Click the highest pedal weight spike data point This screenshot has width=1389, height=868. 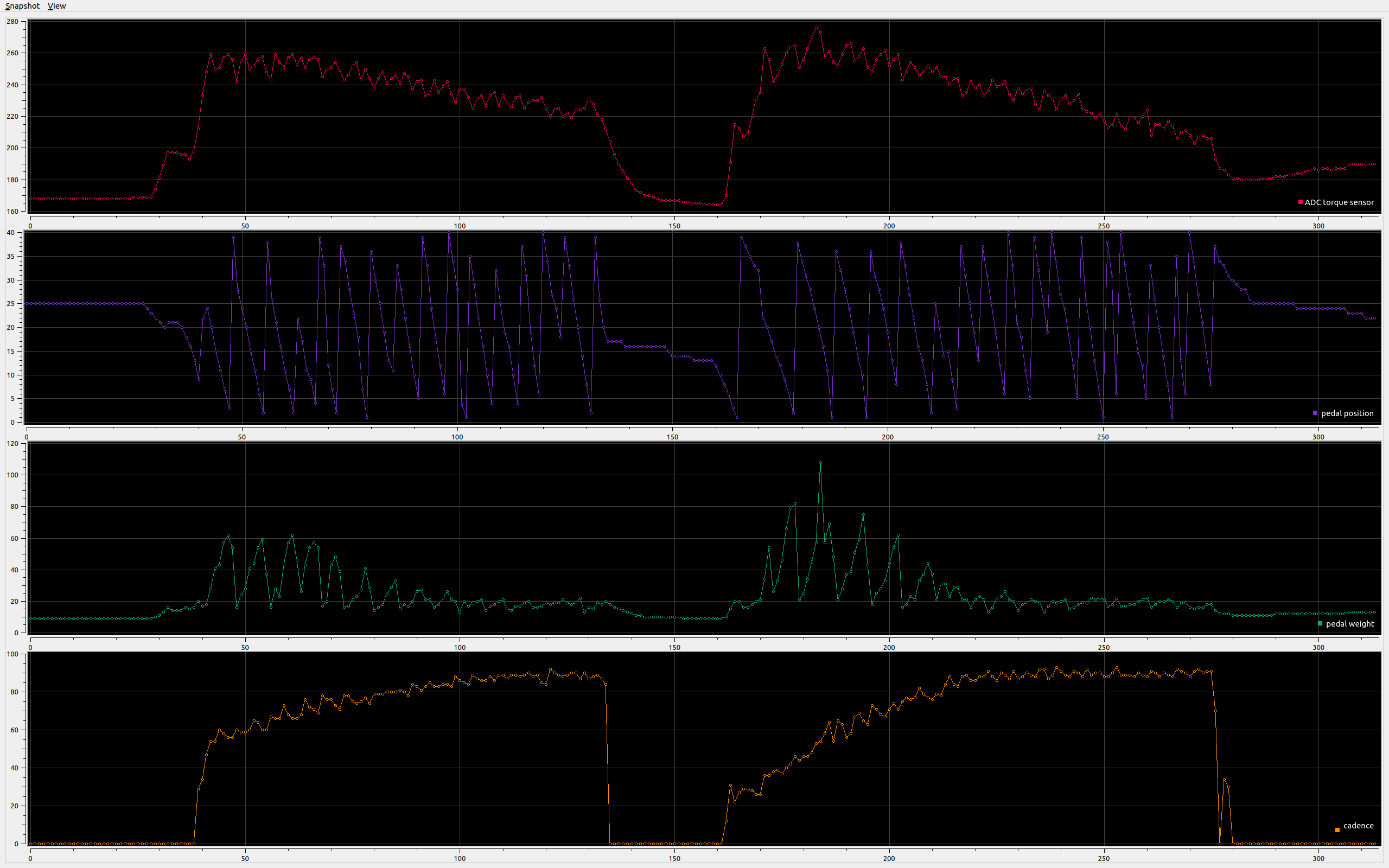(820, 462)
